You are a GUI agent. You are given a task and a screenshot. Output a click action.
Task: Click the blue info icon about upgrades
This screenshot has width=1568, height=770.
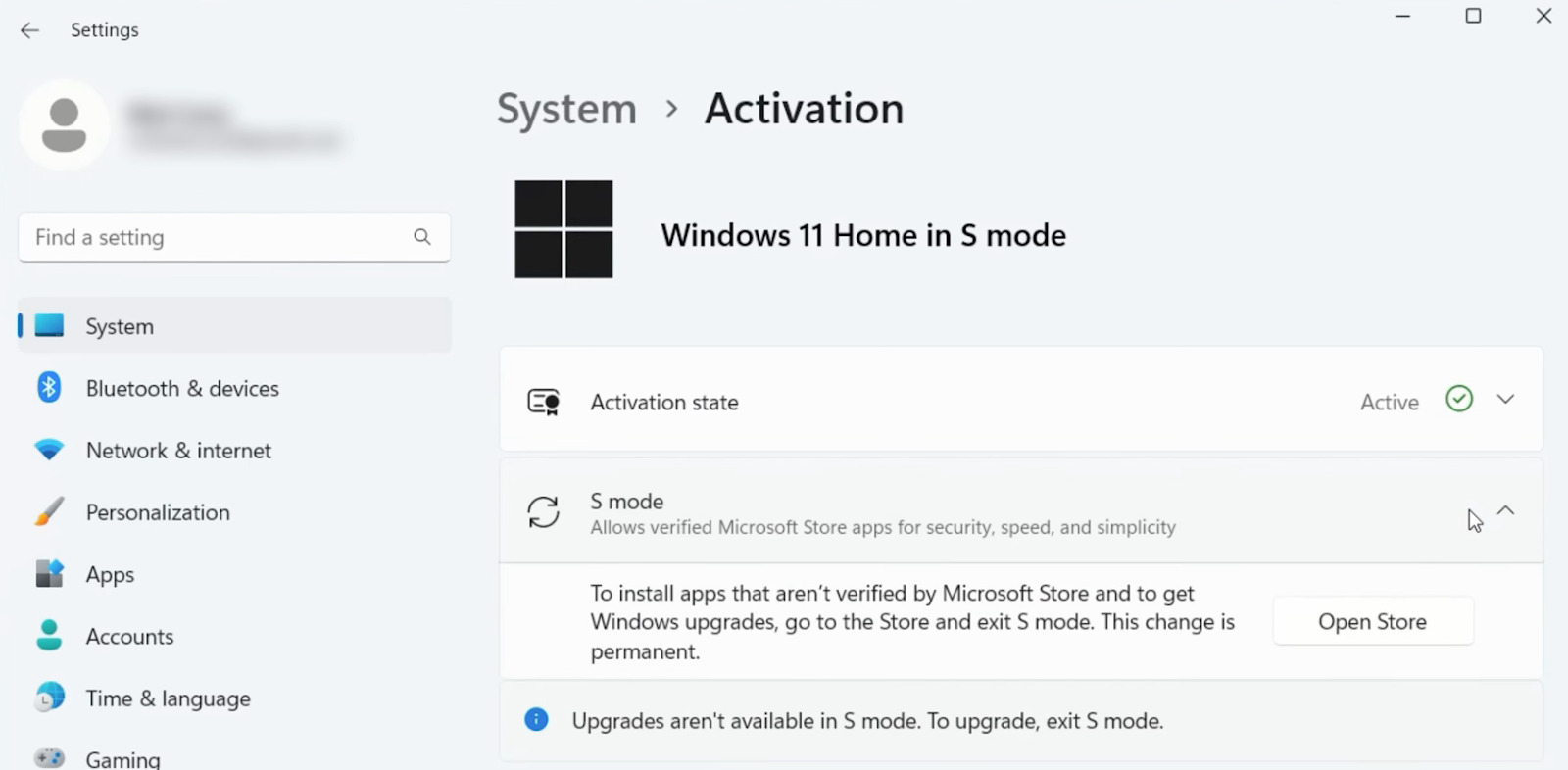click(x=536, y=720)
